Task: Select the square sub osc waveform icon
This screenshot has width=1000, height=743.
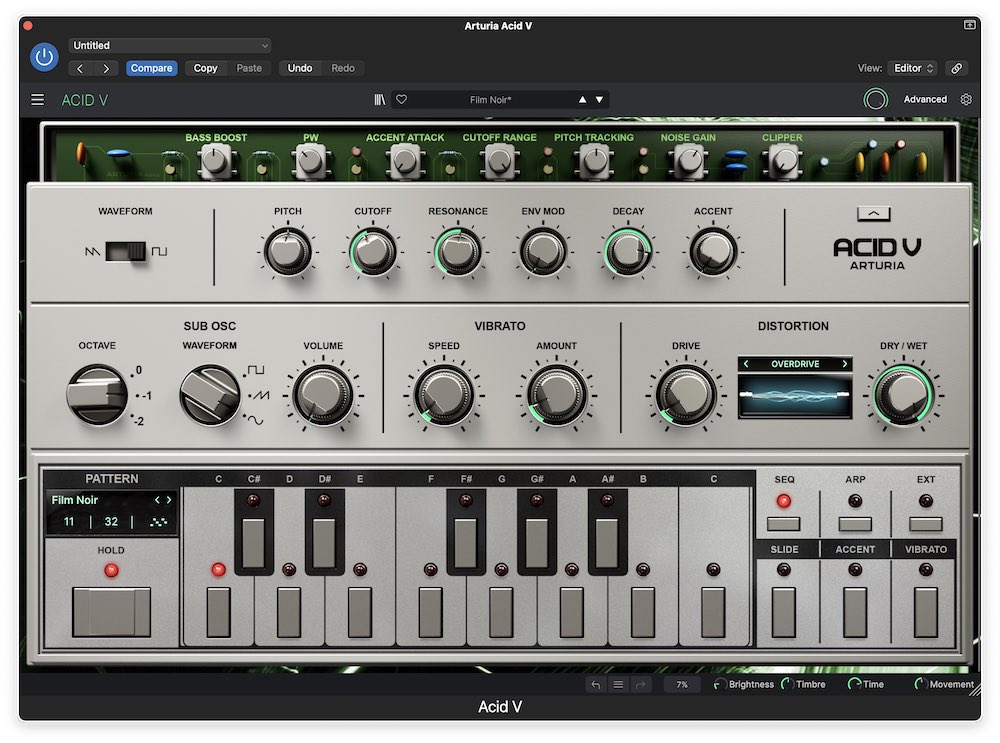Action: [x=256, y=370]
